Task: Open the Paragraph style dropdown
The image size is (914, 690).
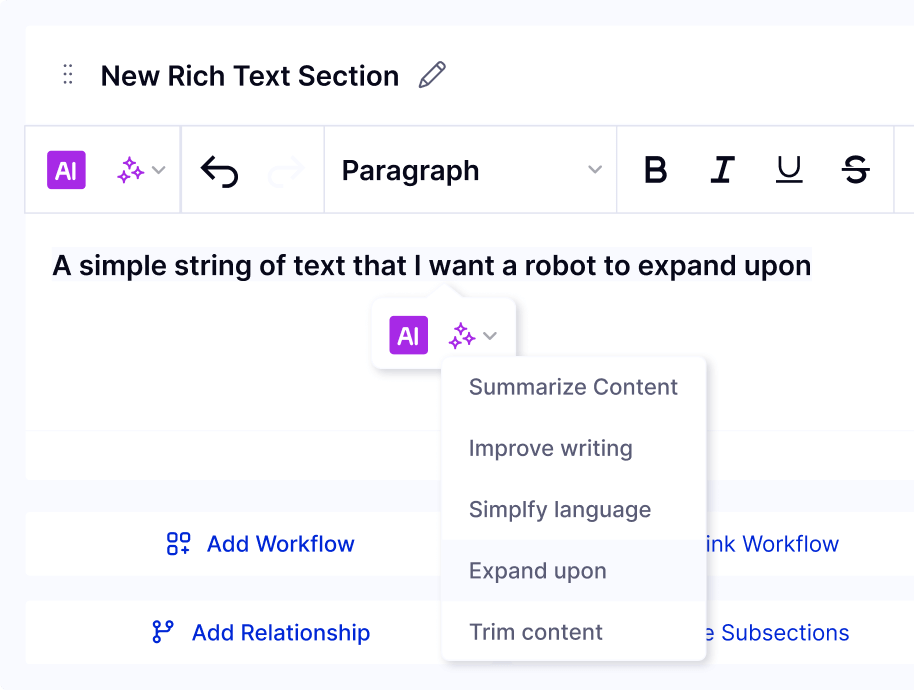Action: [x=470, y=170]
